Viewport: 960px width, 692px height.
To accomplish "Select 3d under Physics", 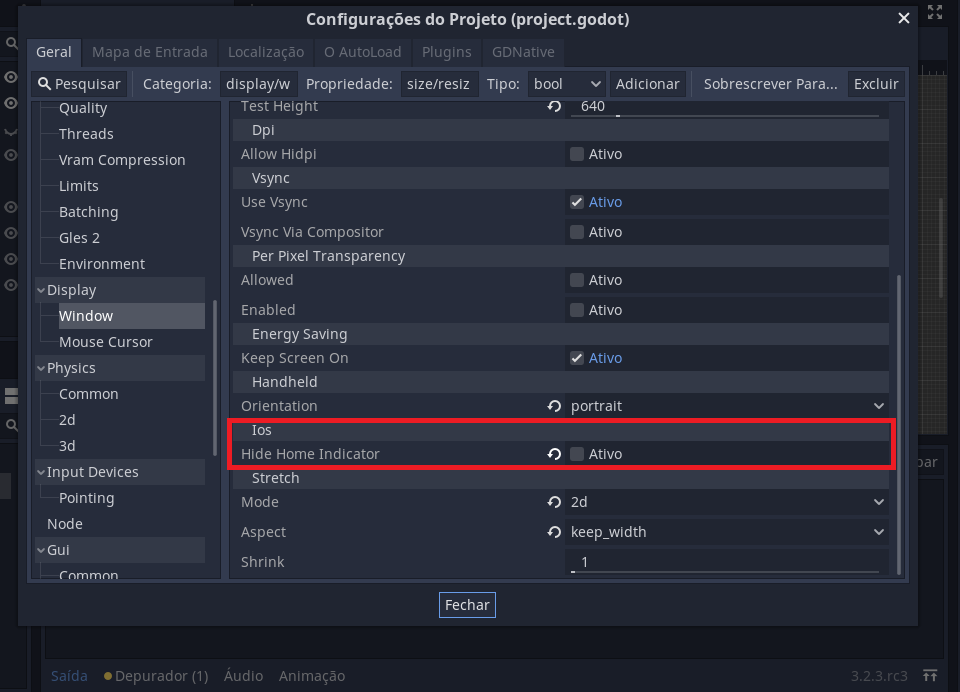I will coord(67,446).
